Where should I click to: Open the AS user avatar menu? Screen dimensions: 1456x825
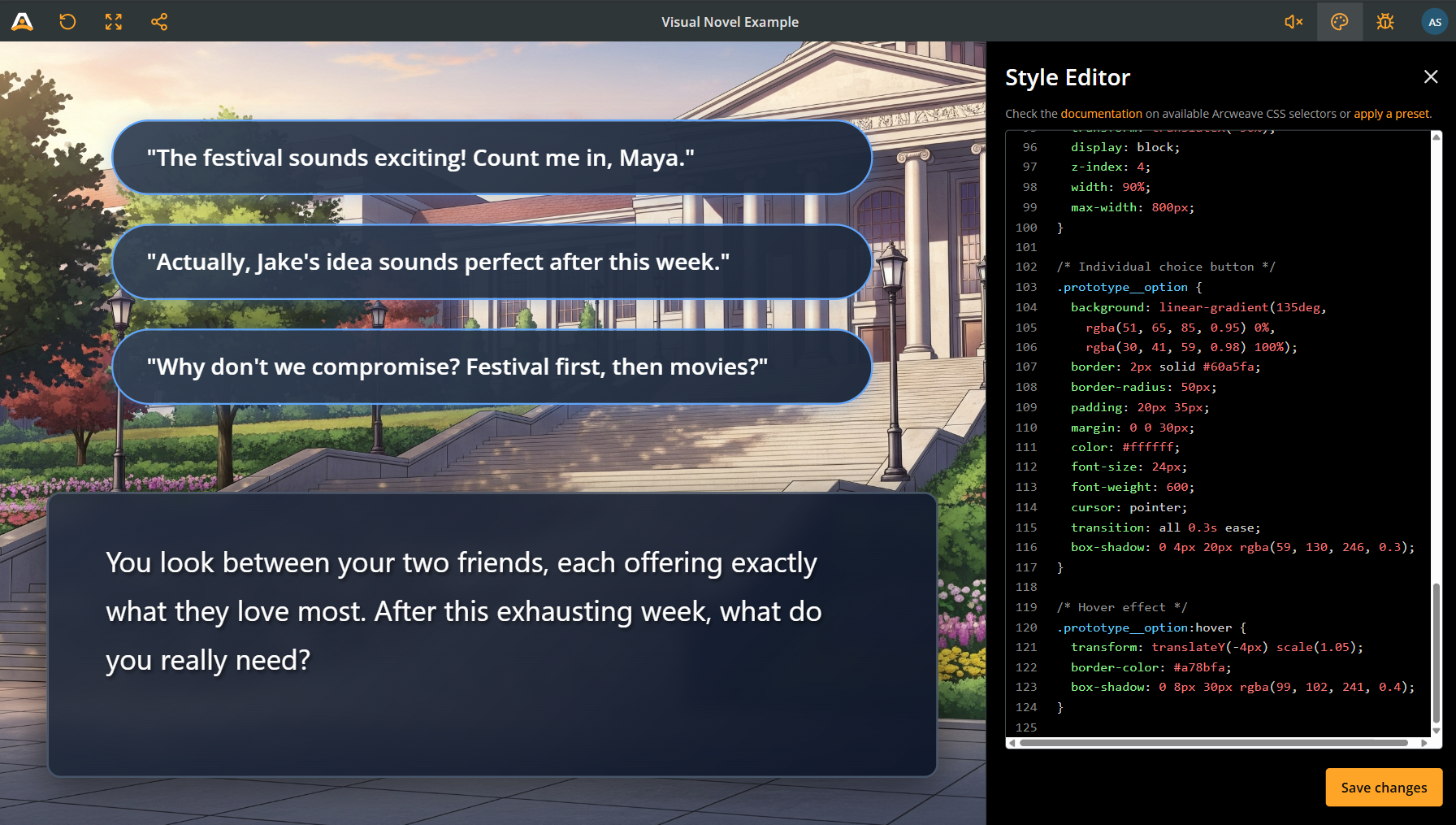[1435, 22]
